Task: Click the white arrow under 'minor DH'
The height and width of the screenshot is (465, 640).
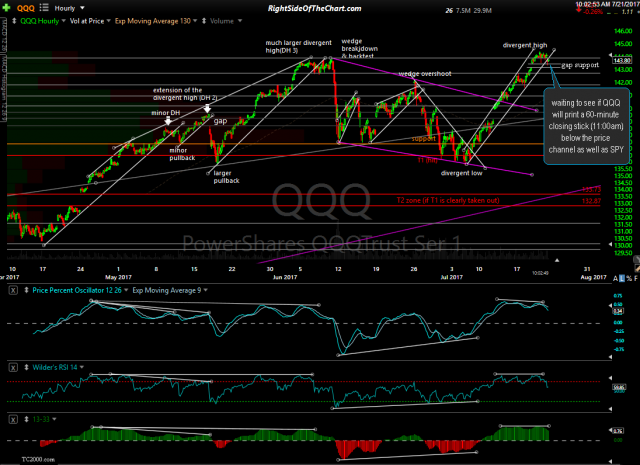Action: (168, 121)
